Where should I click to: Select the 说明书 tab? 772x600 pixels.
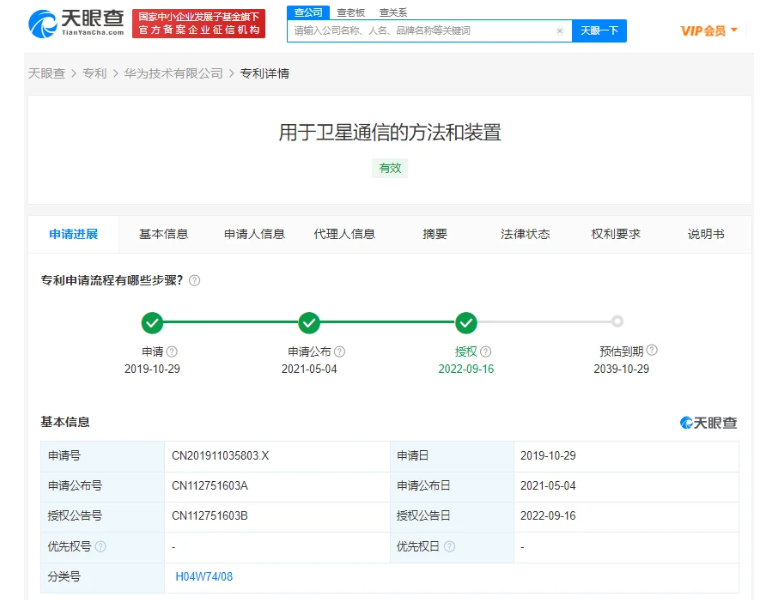[x=706, y=234]
